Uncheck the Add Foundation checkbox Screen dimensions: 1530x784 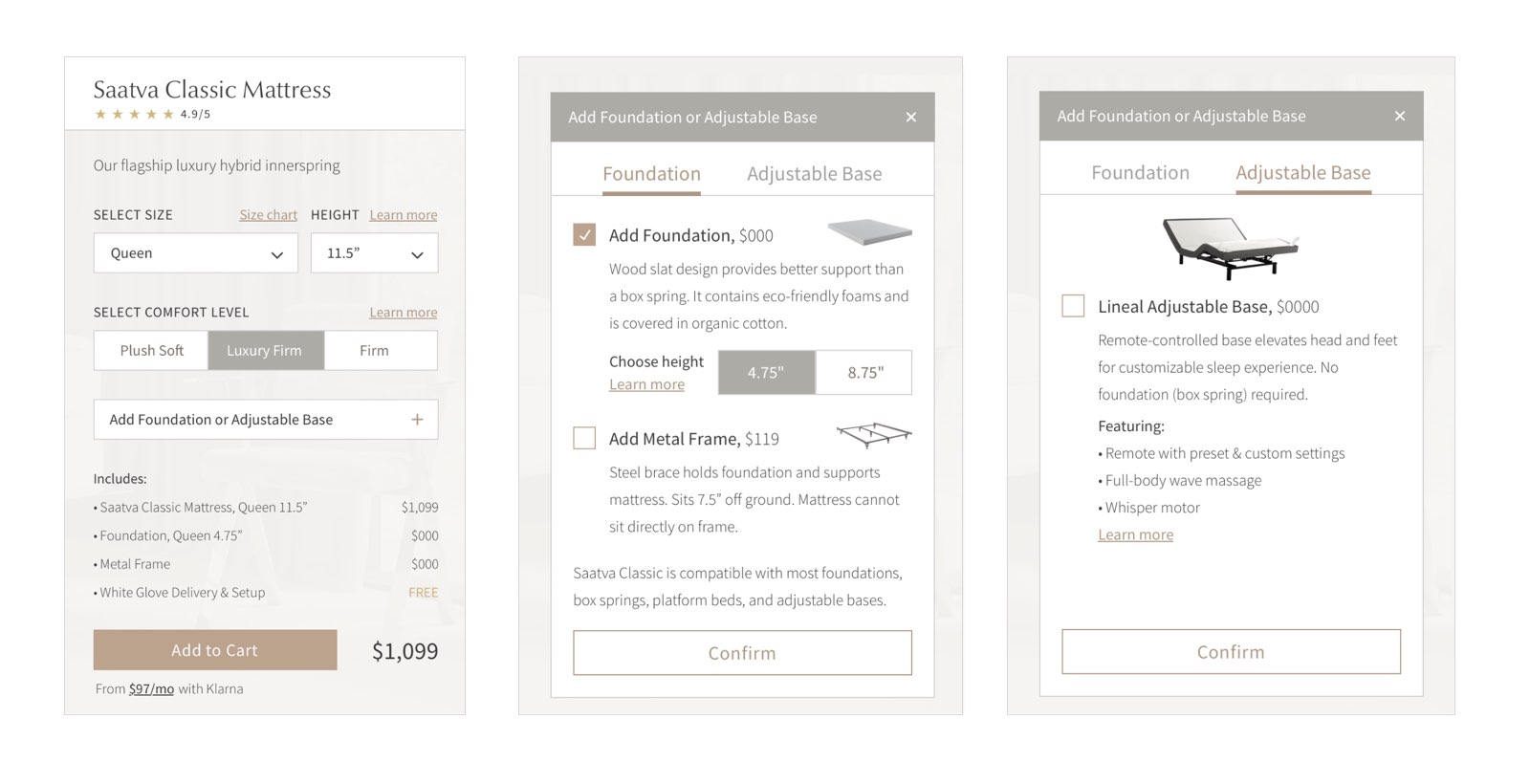pos(584,235)
